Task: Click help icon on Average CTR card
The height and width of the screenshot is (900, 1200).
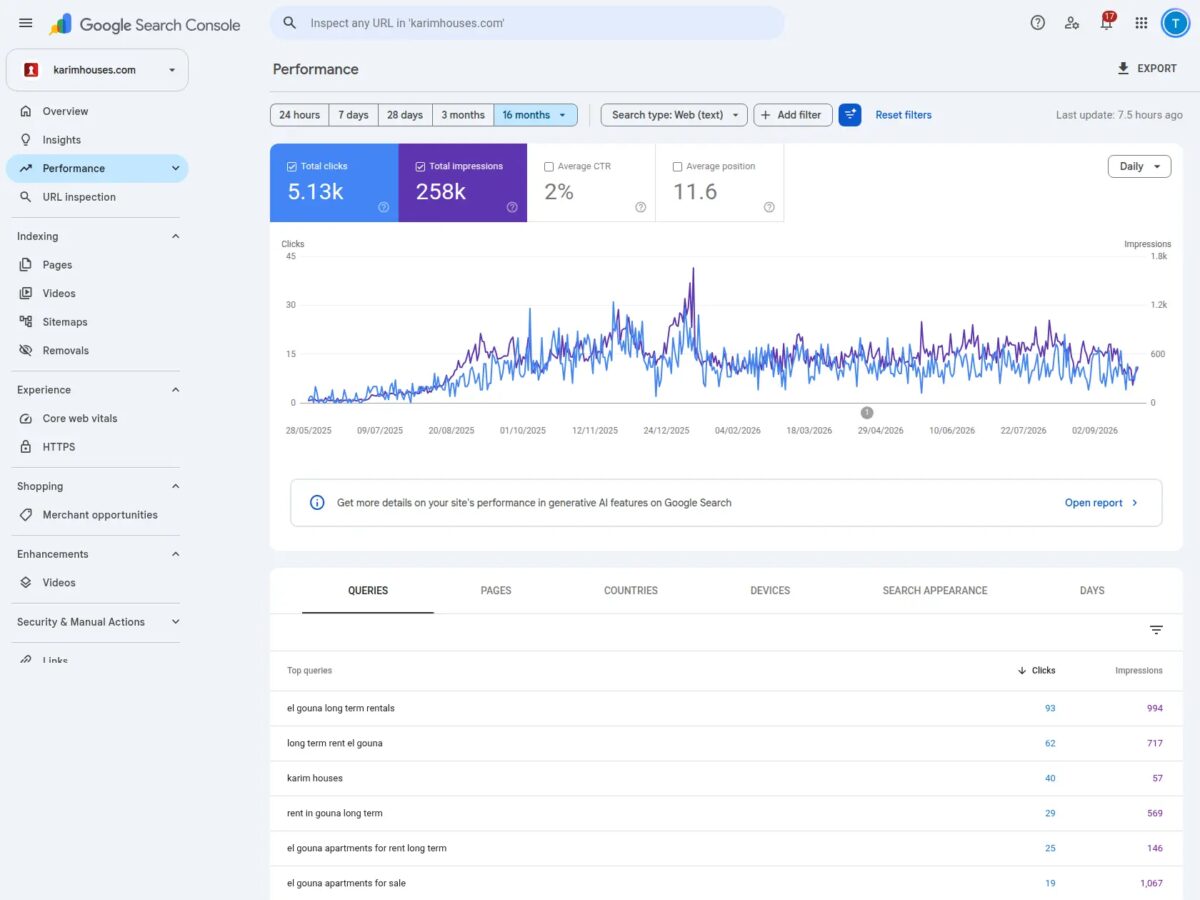Action: click(x=641, y=207)
